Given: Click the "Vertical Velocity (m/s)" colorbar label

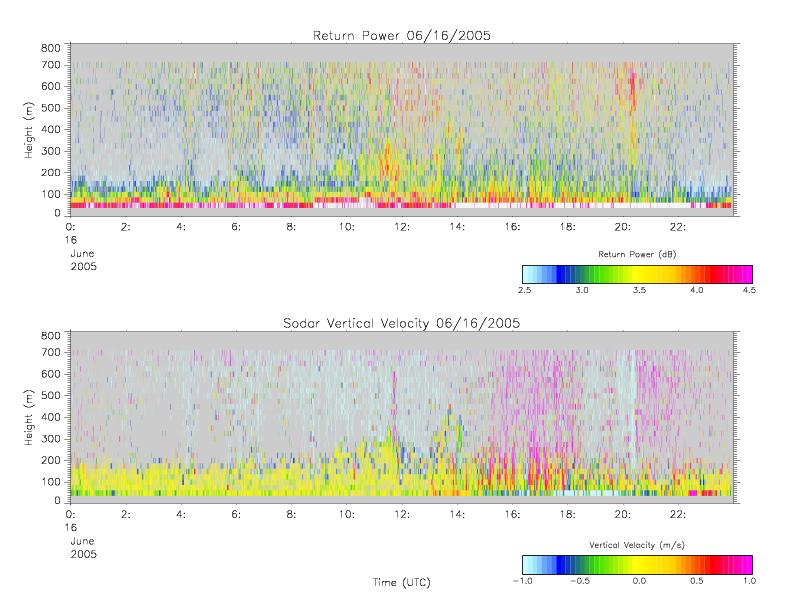Looking at the screenshot, I should pos(637,545).
